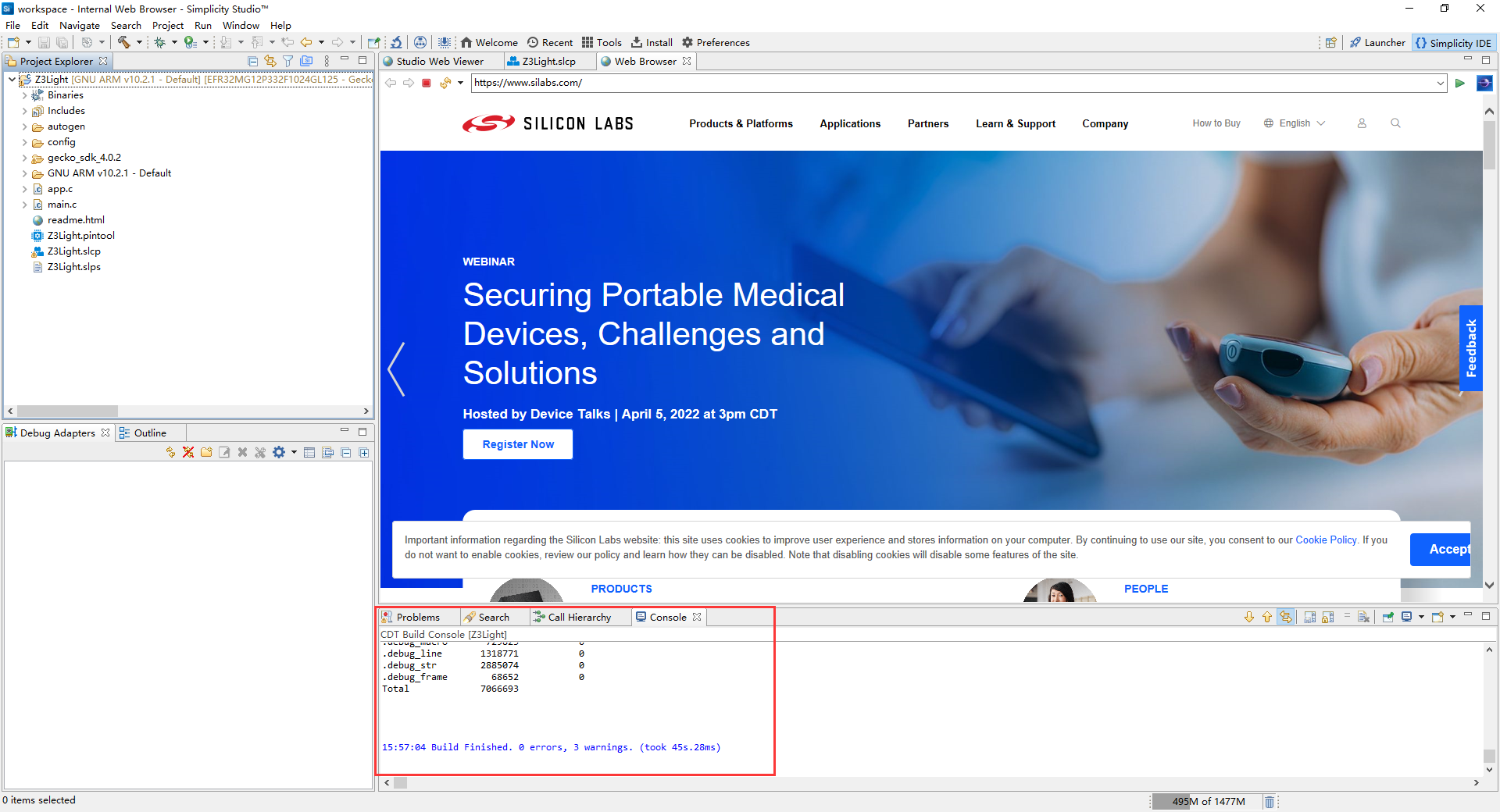1500x812 pixels.
Task: Click the green Go to URL arrow
Action: [1459, 83]
